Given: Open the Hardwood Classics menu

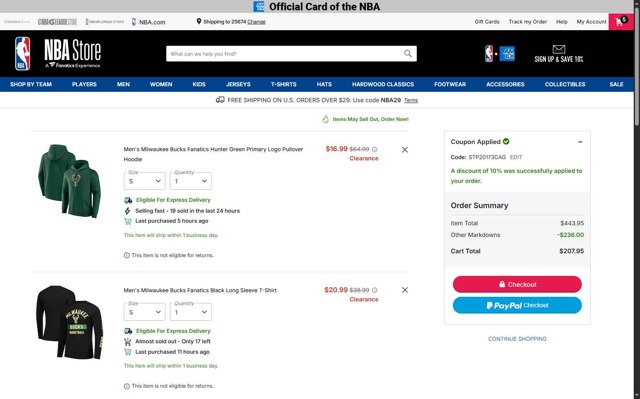Looking at the screenshot, I should [x=383, y=84].
